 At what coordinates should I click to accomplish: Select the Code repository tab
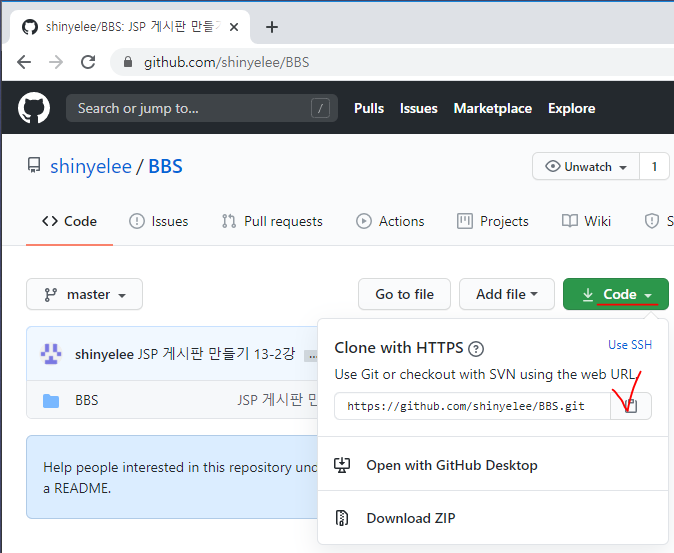69,221
